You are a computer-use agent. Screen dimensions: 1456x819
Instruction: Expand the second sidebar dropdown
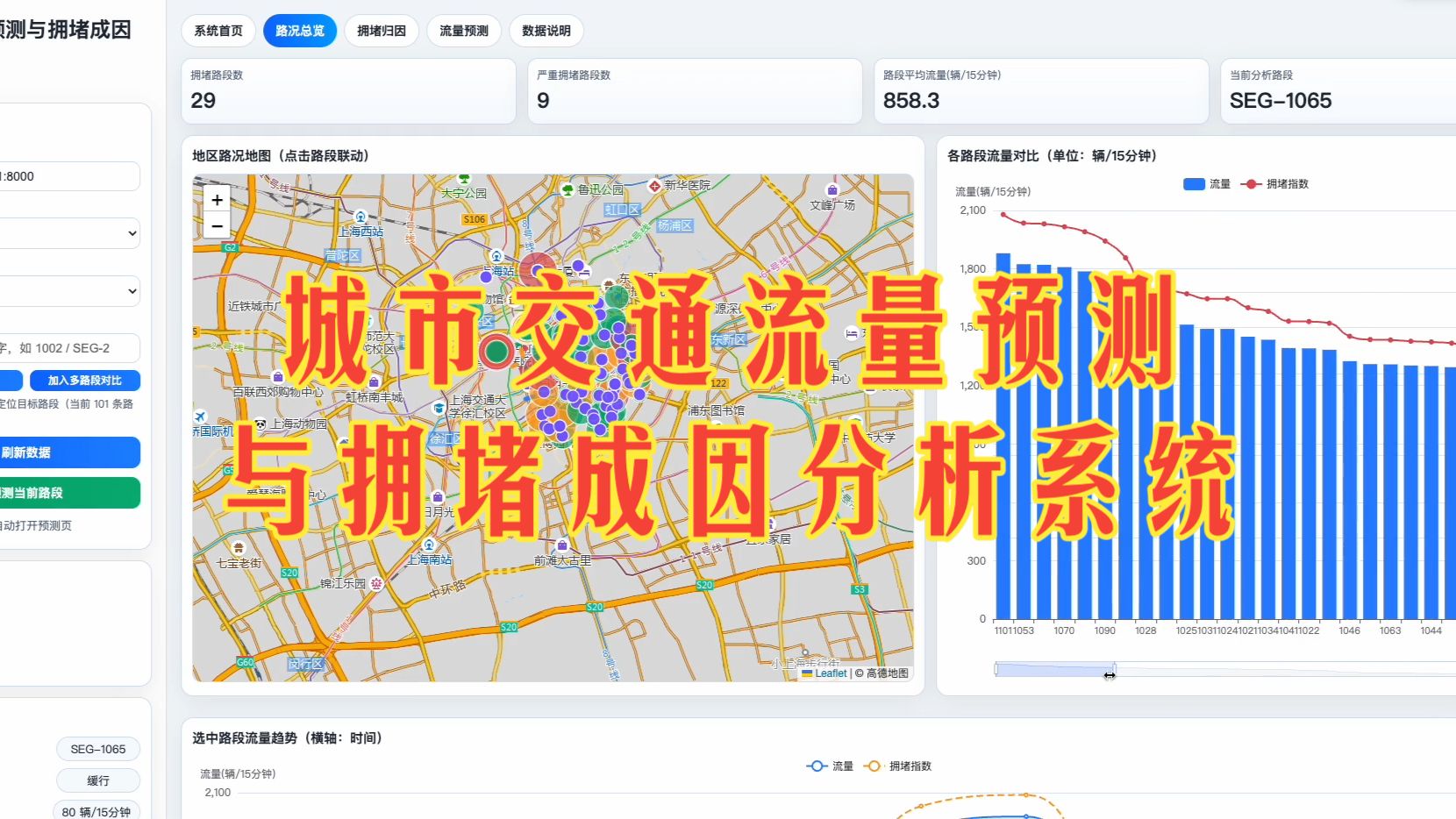coord(70,291)
